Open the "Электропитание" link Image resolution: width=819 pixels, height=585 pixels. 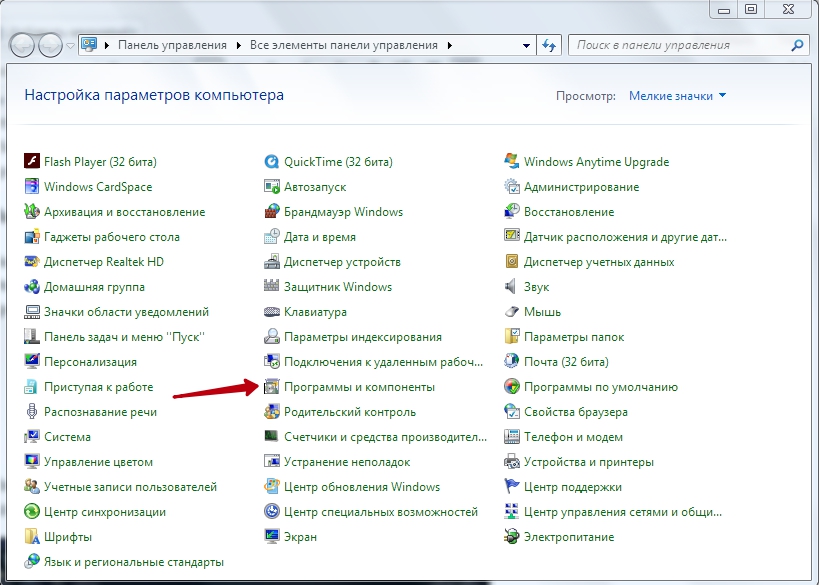tap(569, 537)
